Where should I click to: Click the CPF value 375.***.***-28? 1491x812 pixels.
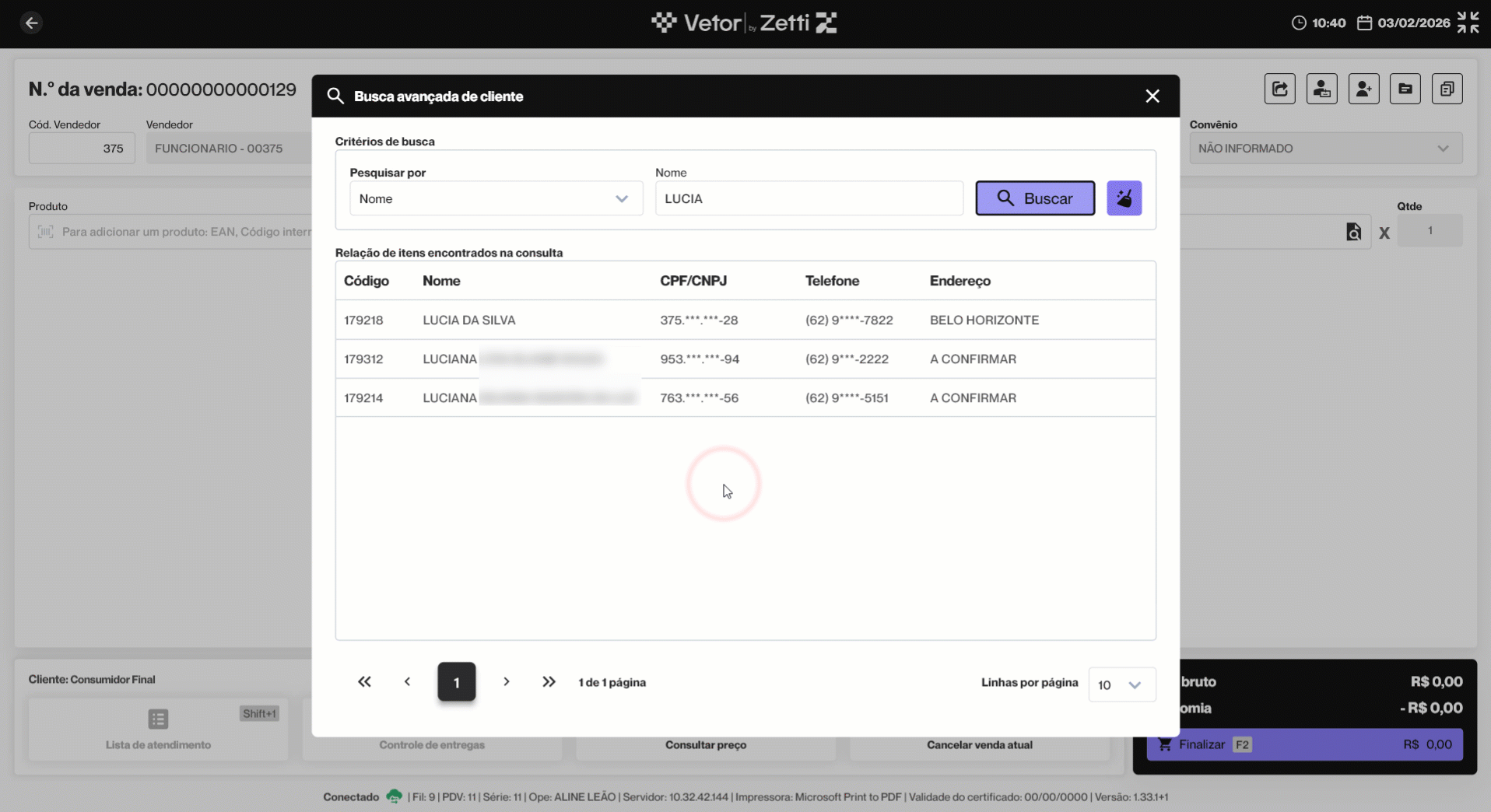[699, 320]
